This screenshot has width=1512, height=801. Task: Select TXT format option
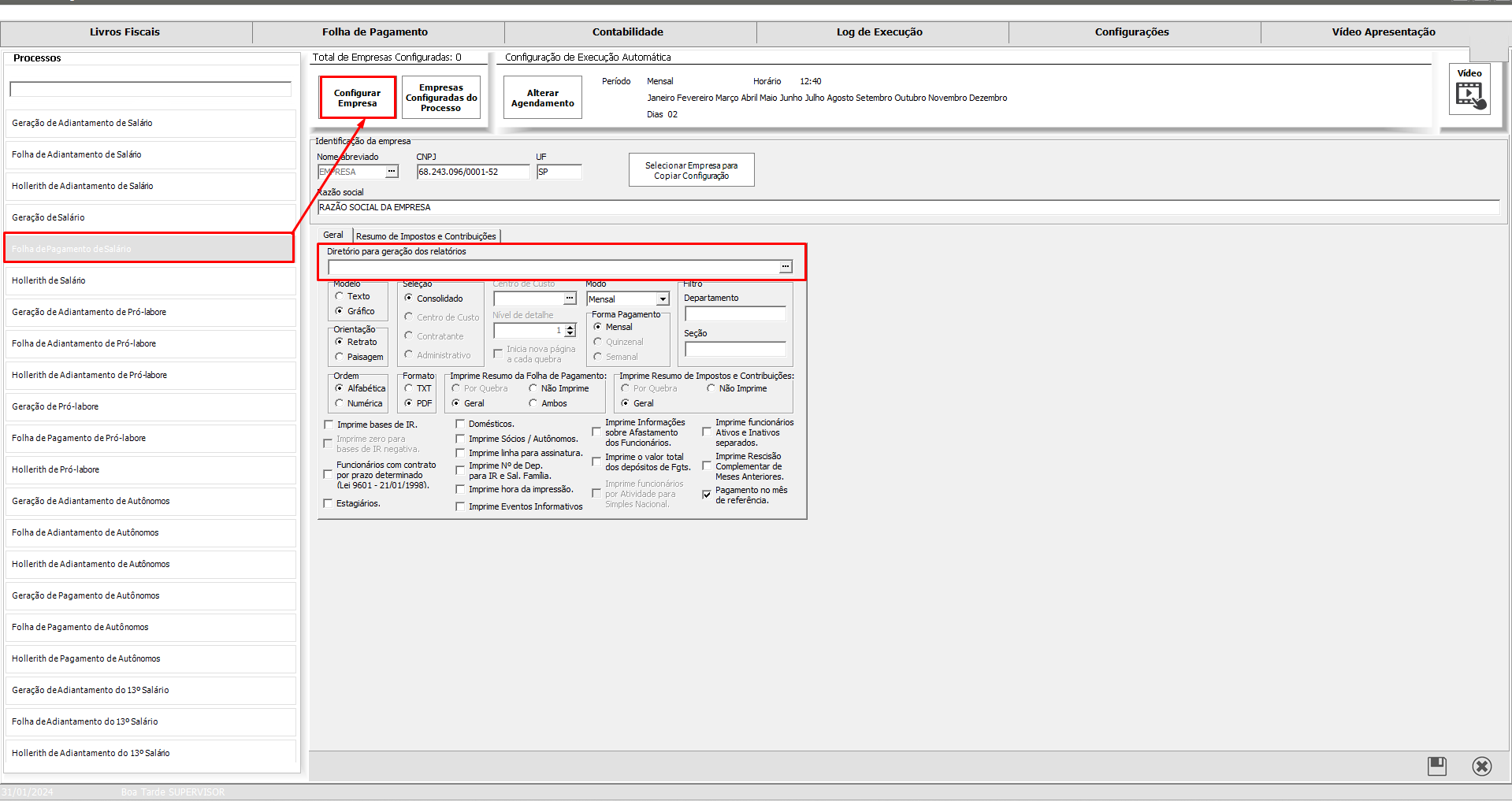click(409, 388)
